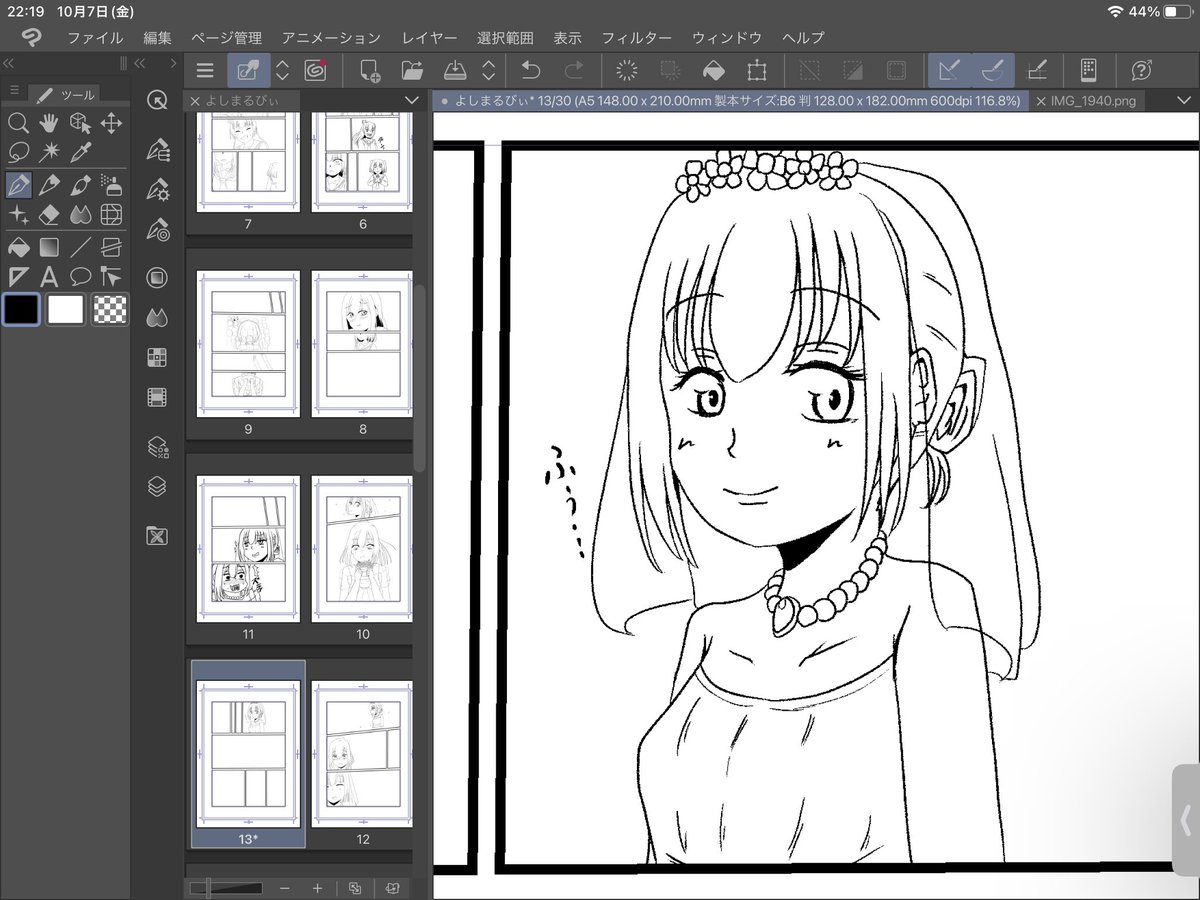Select the Eyedropper tool
The height and width of the screenshot is (900, 1200).
80,153
